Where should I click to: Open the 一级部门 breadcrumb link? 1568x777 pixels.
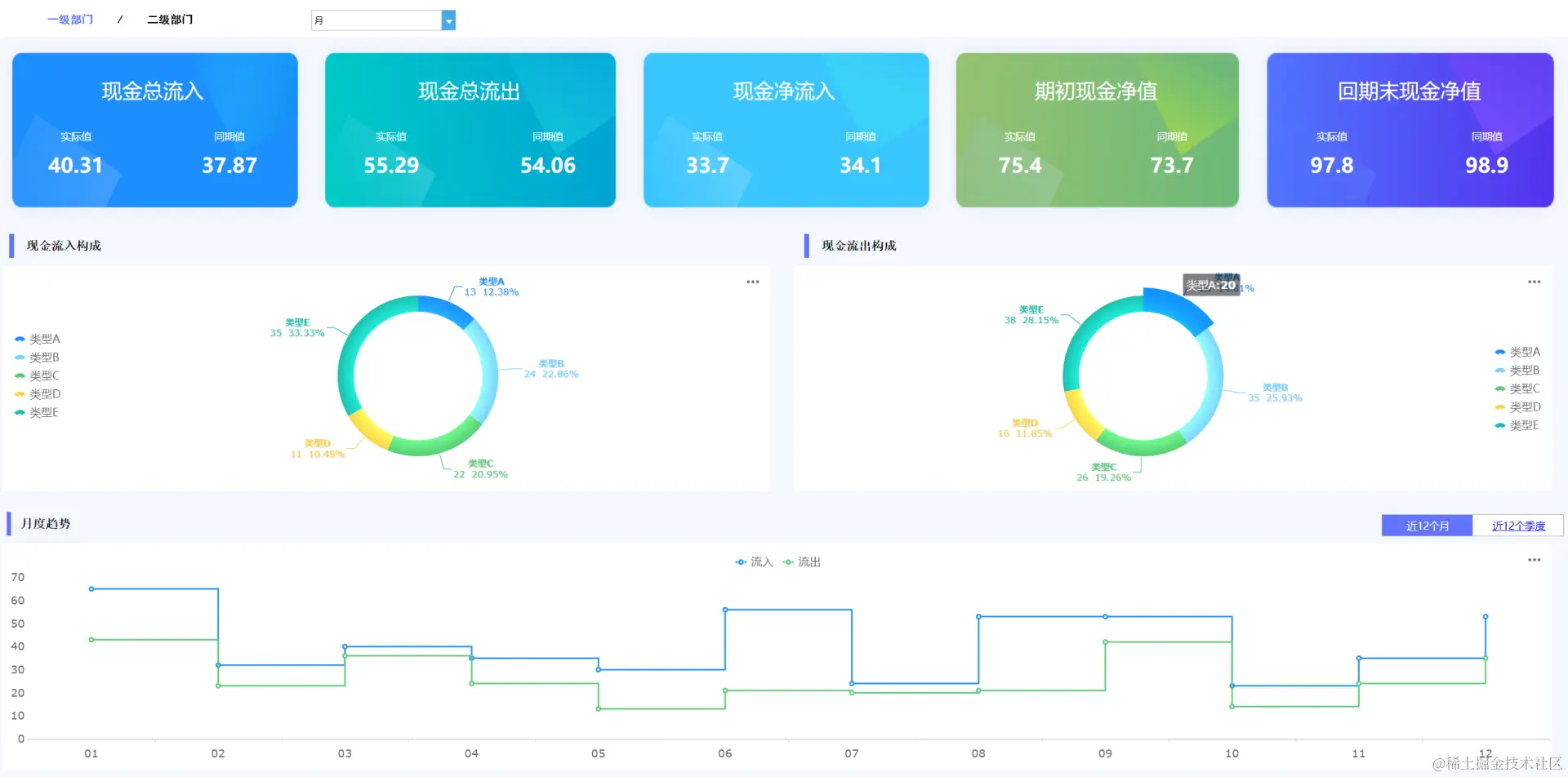(x=70, y=19)
